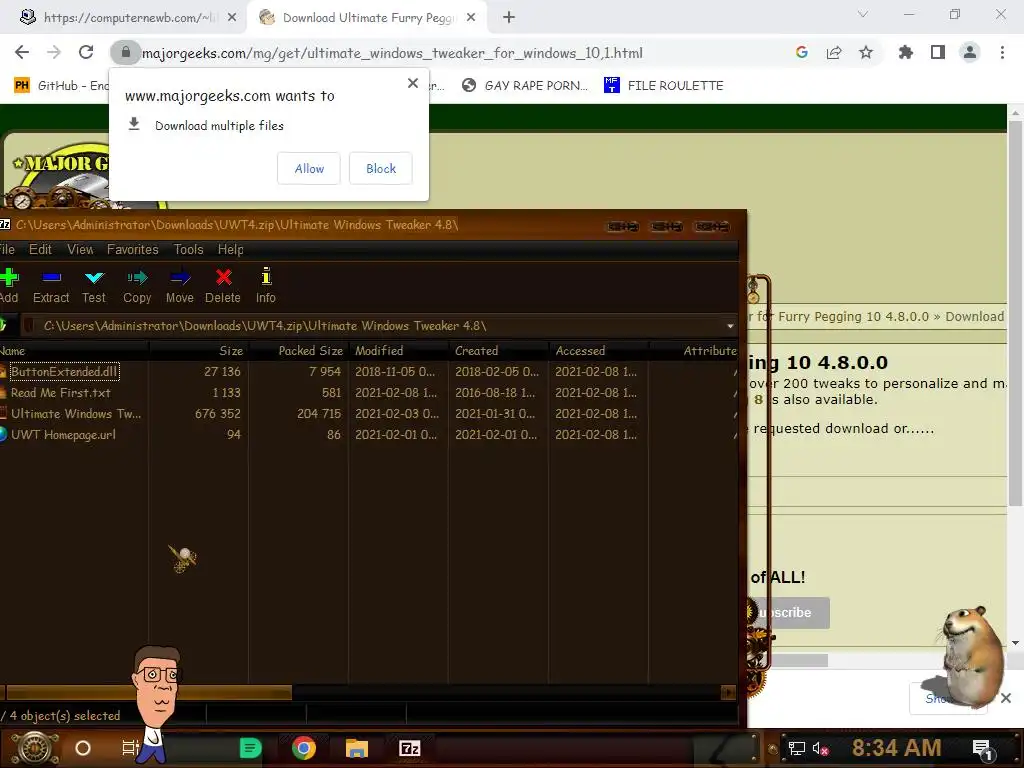
Task: Close the computernewb.com tab
Action: click(x=232, y=18)
